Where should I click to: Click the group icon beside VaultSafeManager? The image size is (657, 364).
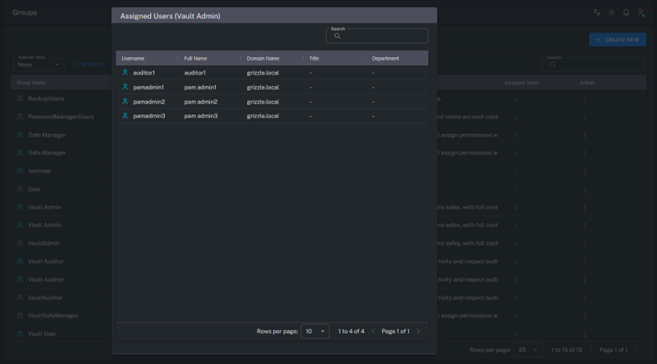tap(20, 315)
